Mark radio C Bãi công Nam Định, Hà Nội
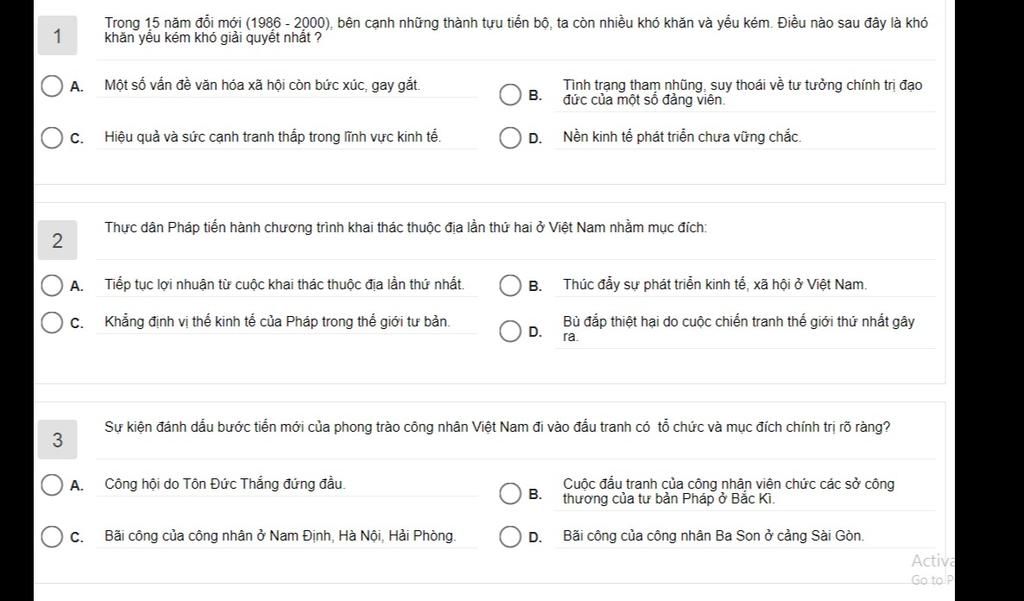This screenshot has width=1024, height=601. (52, 537)
